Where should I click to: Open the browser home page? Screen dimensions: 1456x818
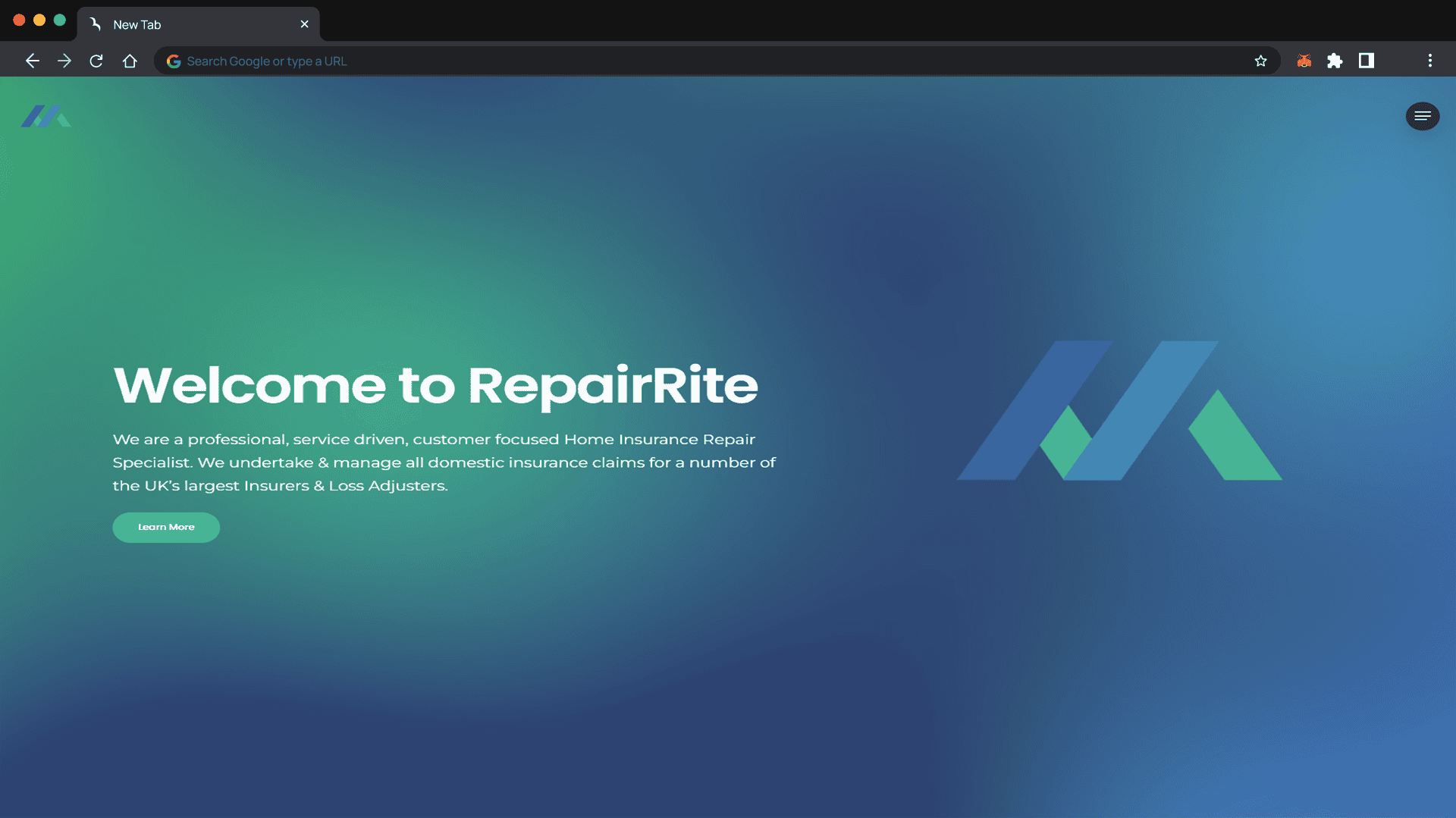pos(130,61)
